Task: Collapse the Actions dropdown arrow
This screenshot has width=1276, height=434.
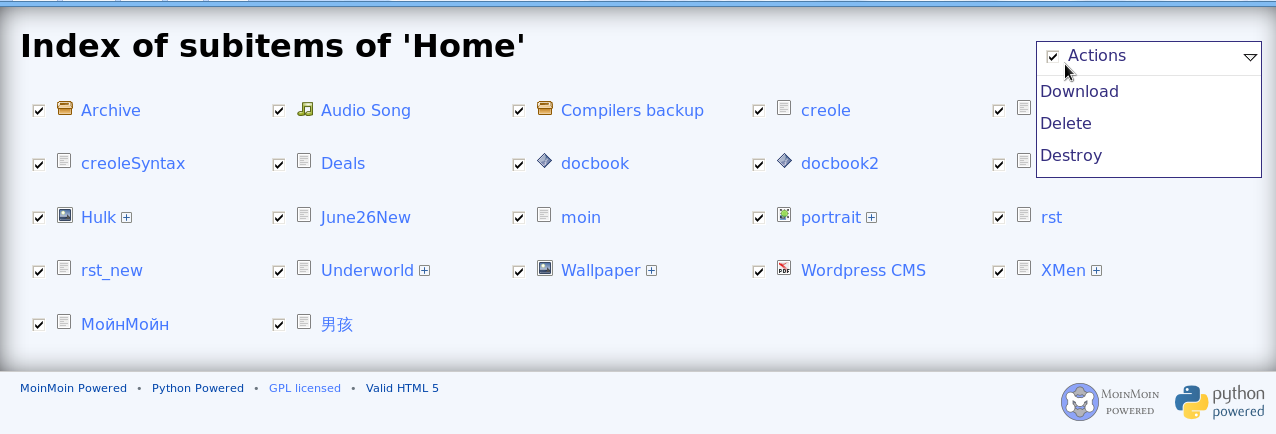Action: click(x=1250, y=57)
